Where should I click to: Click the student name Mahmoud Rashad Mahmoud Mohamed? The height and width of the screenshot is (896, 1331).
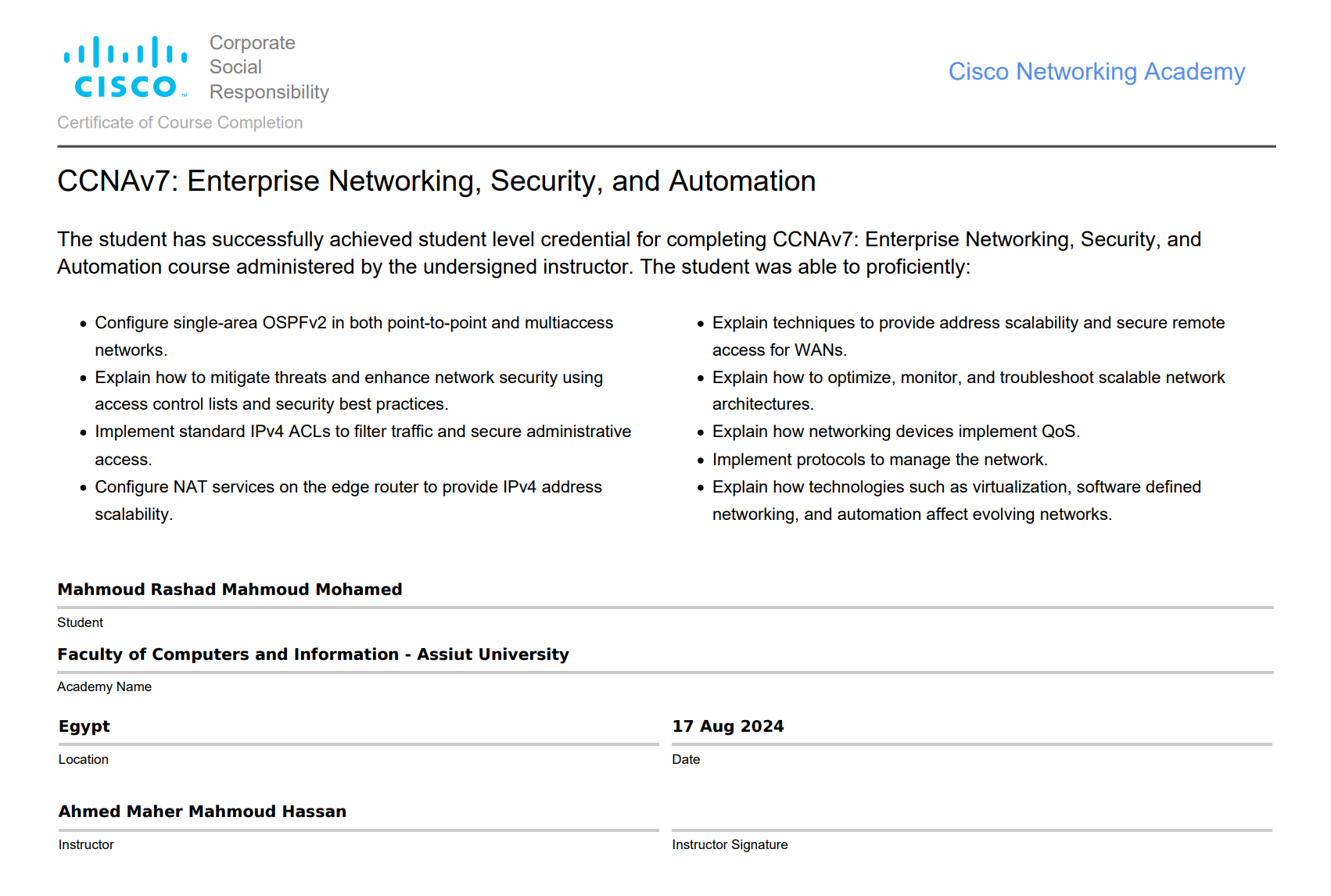tap(229, 590)
